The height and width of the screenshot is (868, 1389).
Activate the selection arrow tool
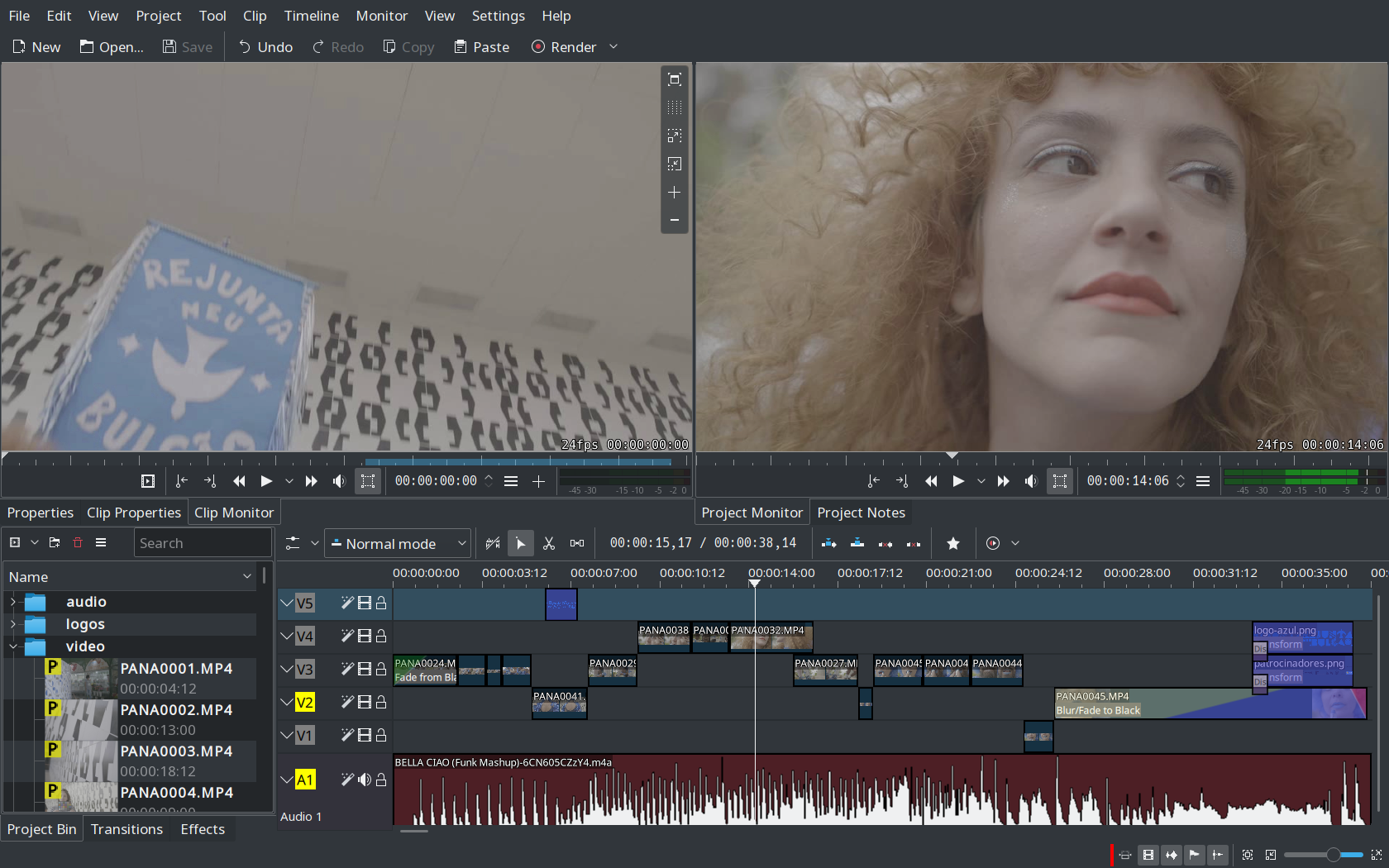tap(521, 543)
